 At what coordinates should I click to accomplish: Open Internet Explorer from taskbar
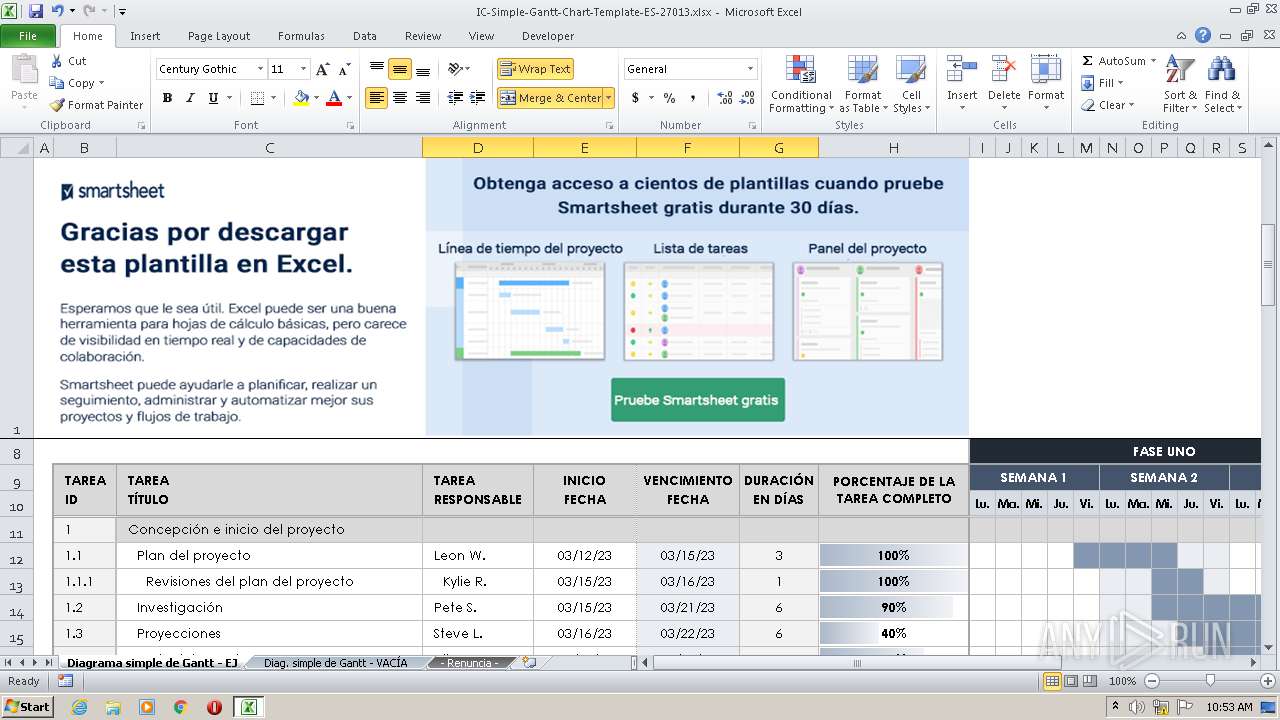click(x=79, y=707)
